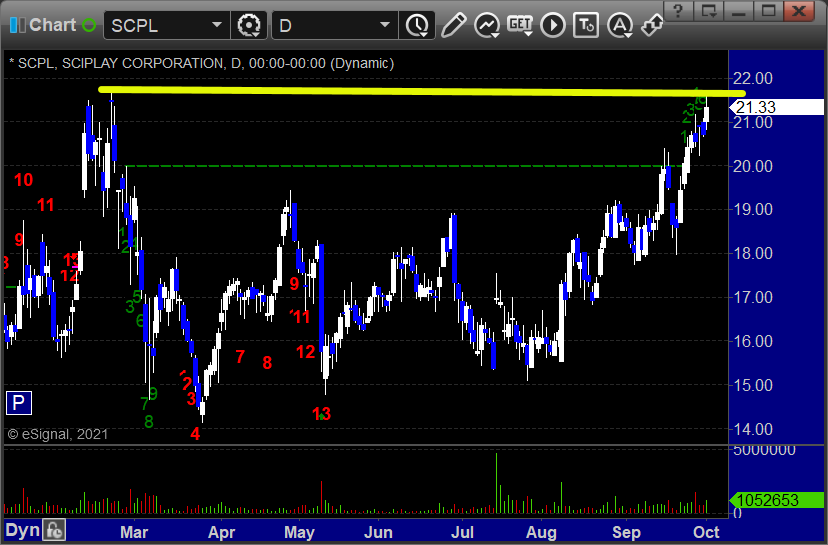The width and height of the screenshot is (828, 545).
Task: Click the Dyn time scale label
Action: click(22, 530)
